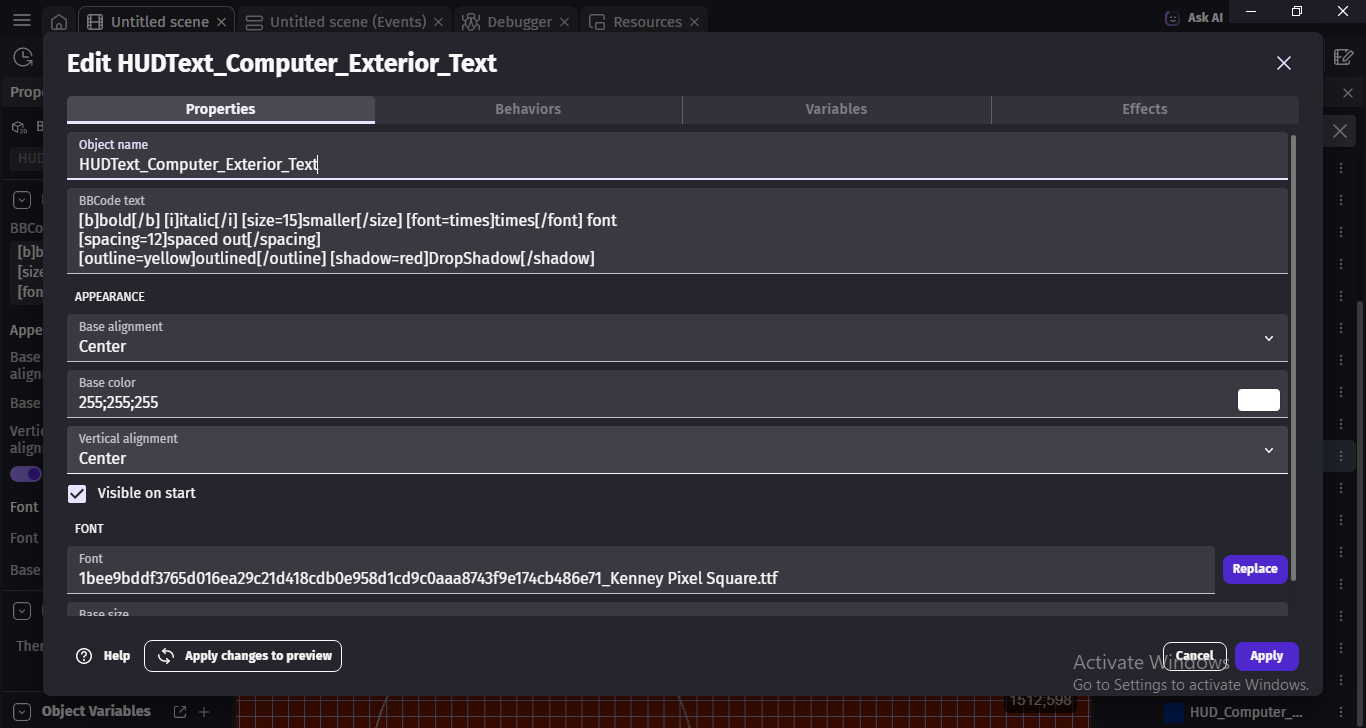
Task: Click Apply changes to preview button
Action: [243, 656]
